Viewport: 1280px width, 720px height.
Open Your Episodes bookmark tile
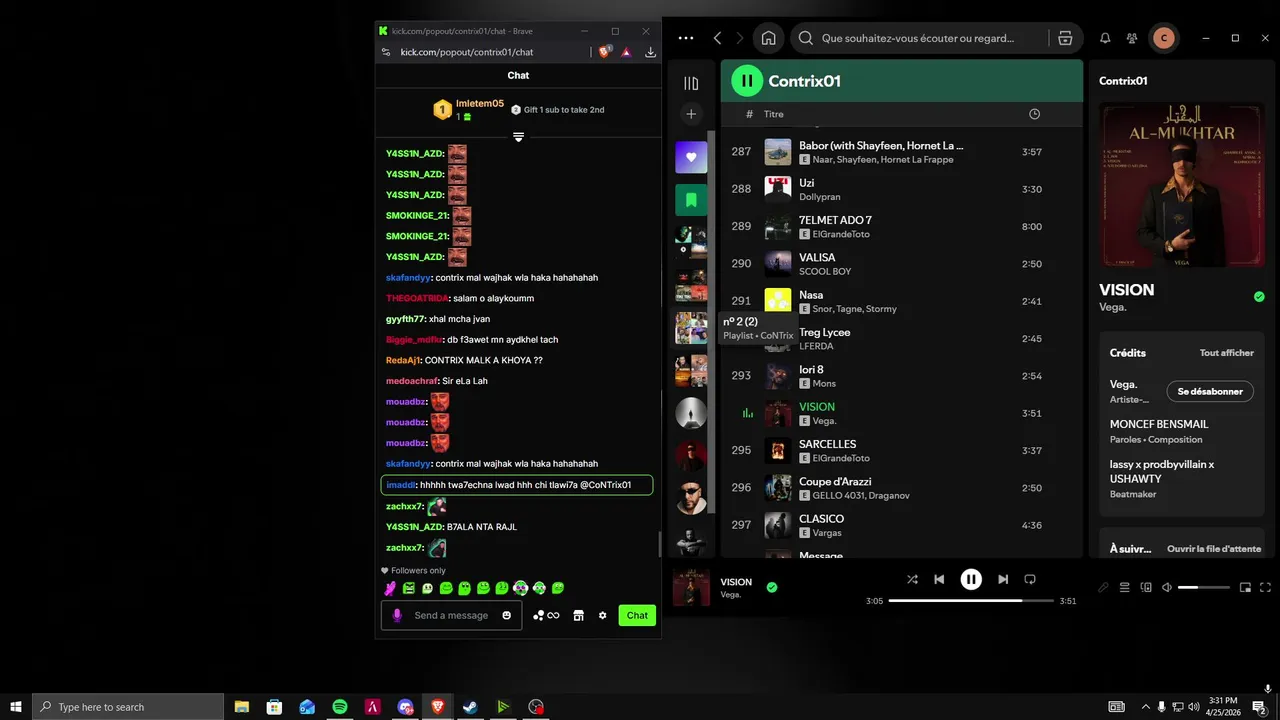coord(691,199)
